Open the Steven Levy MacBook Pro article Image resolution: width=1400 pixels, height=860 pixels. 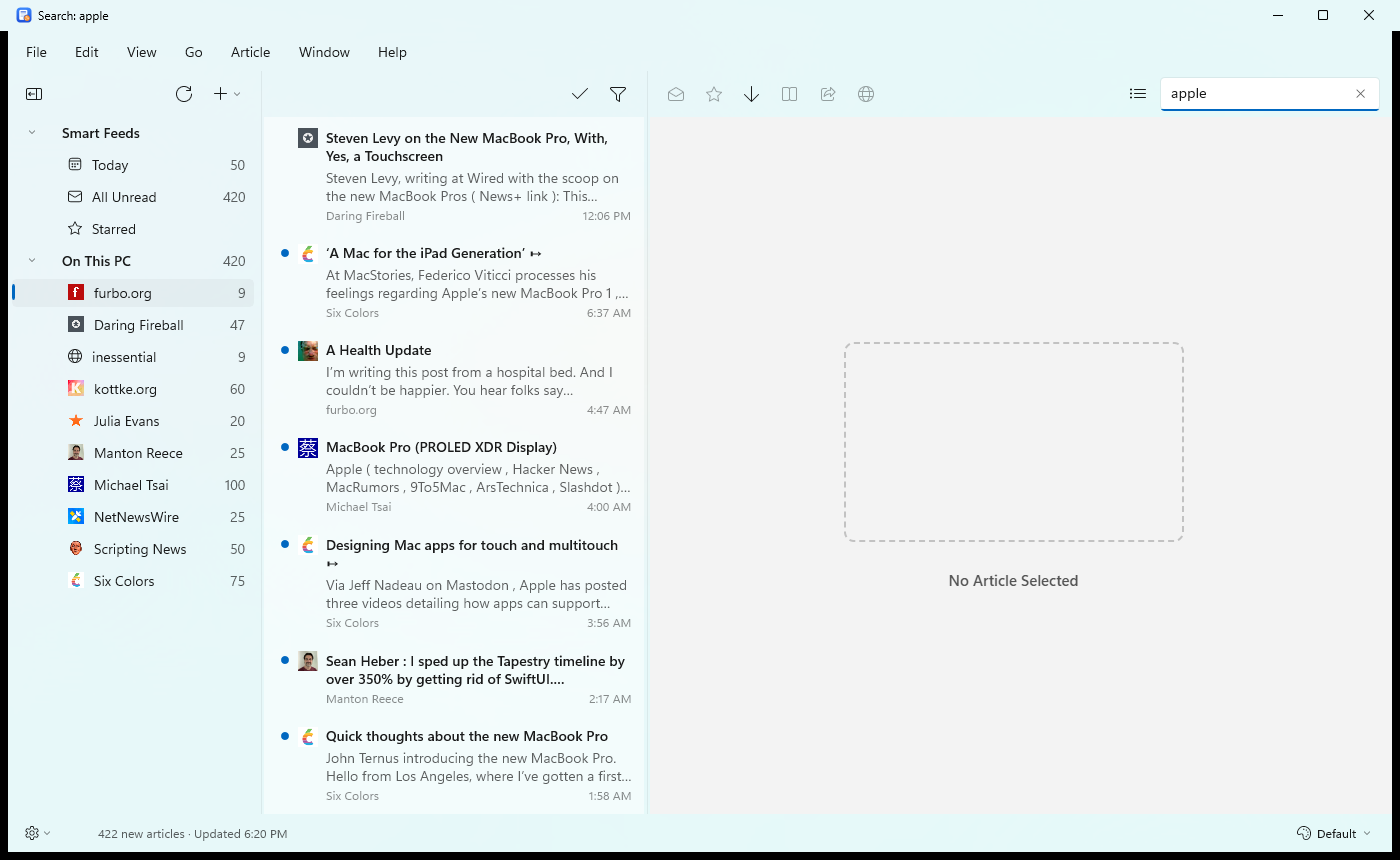[x=455, y=176]
